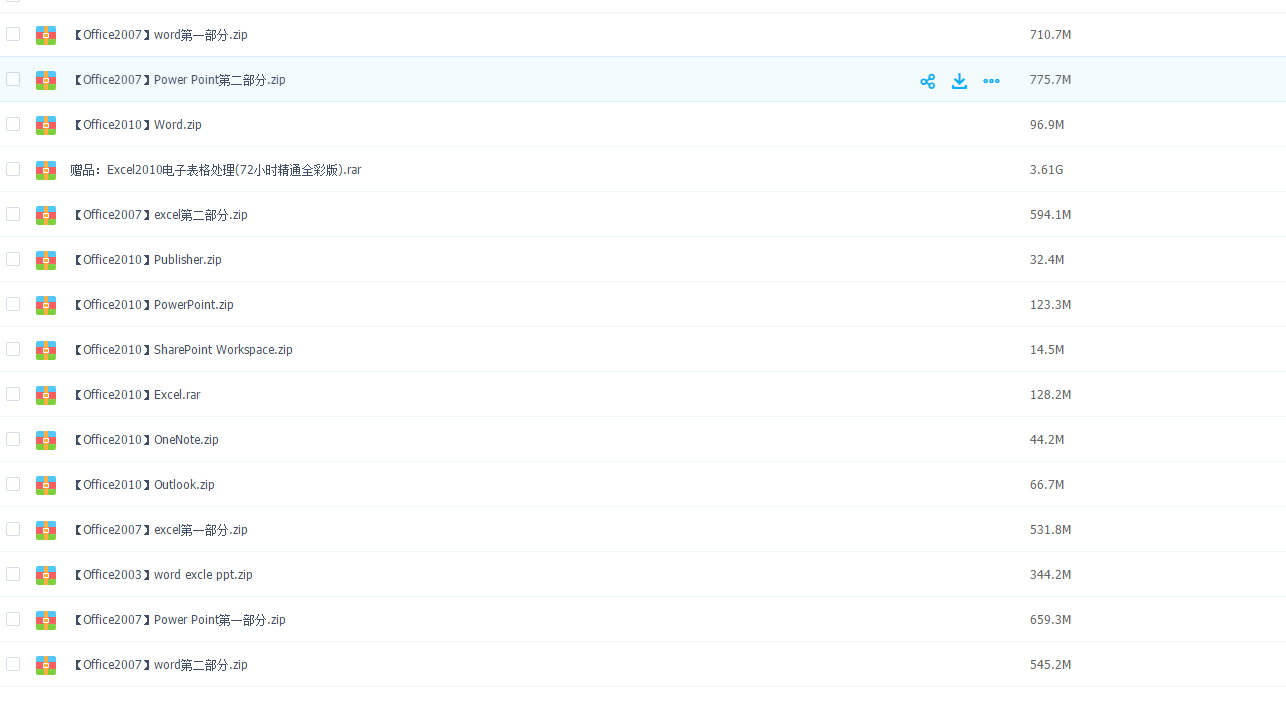
Task: Open file 【Office2010】PowerPoint.zip
Action: (x=152, y=305)
